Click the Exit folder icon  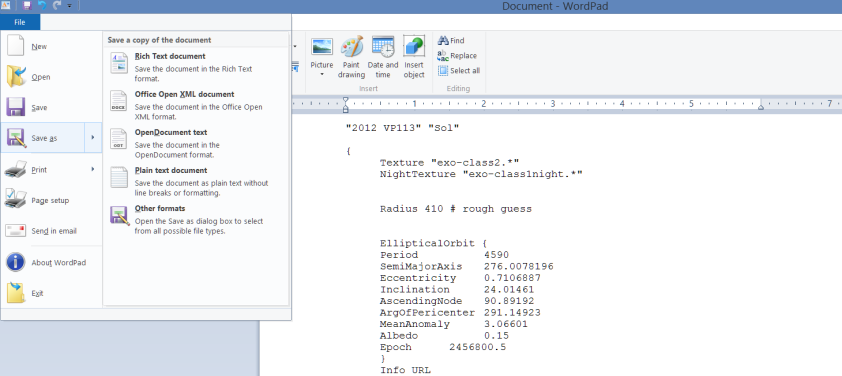[16, 293]
